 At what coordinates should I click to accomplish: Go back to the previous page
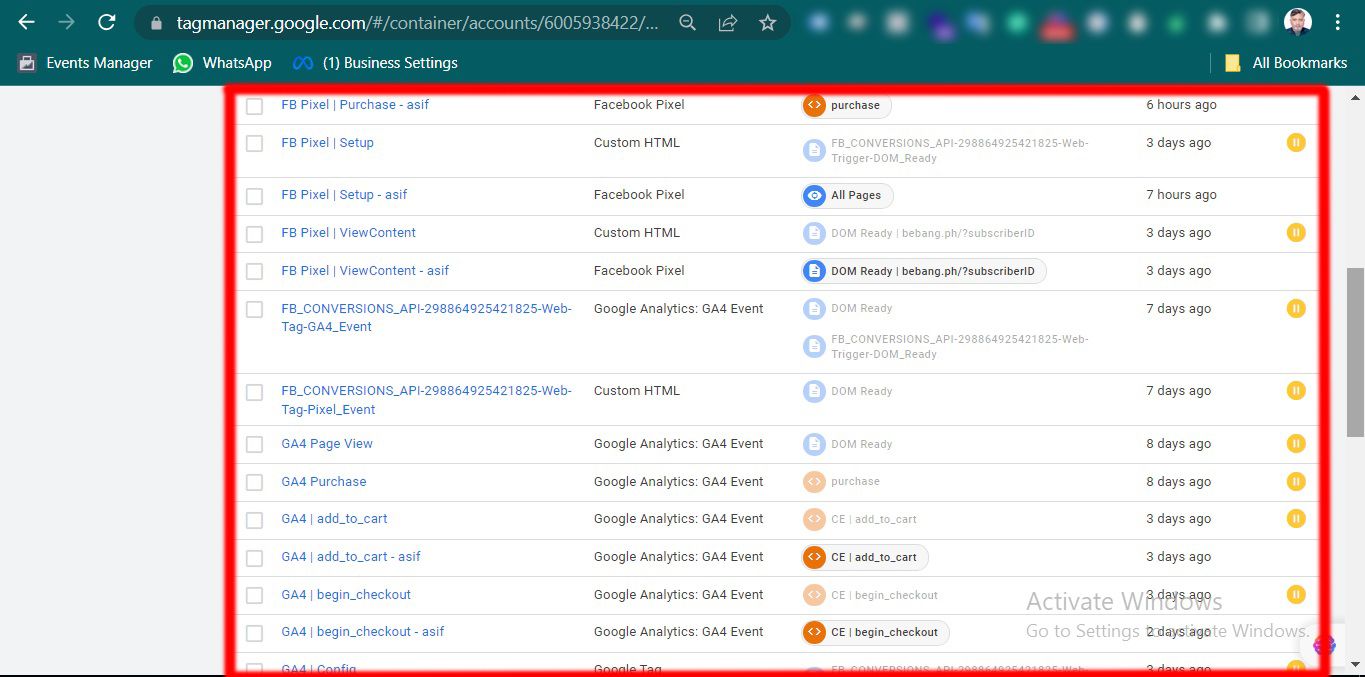tap(27, 22)
